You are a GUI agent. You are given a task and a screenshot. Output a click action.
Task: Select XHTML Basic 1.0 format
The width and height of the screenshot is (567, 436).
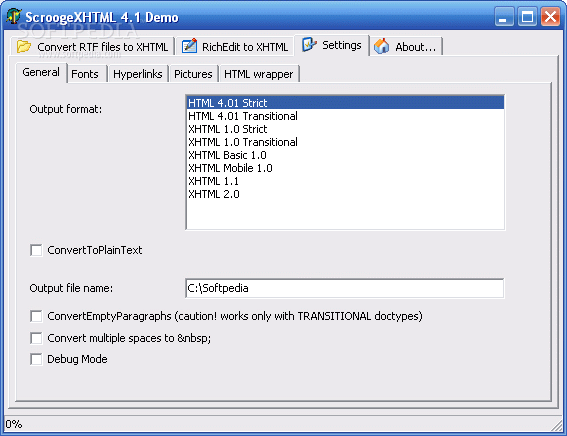[345, 155]
